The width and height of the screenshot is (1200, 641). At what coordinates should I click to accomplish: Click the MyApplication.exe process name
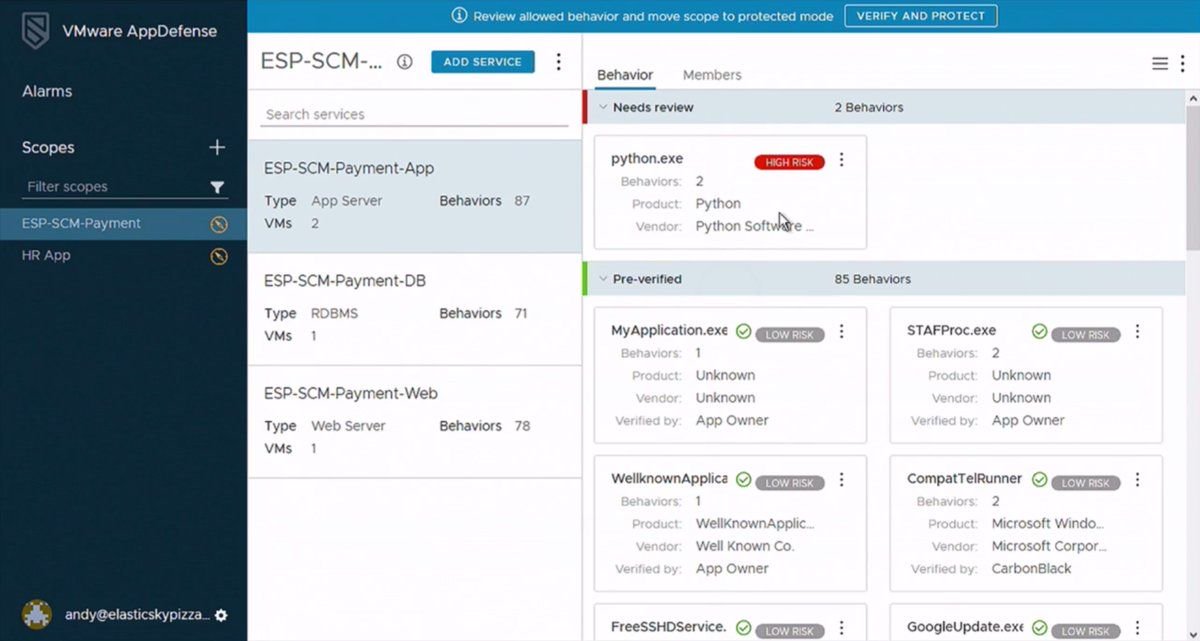click(x=669, y=330)
